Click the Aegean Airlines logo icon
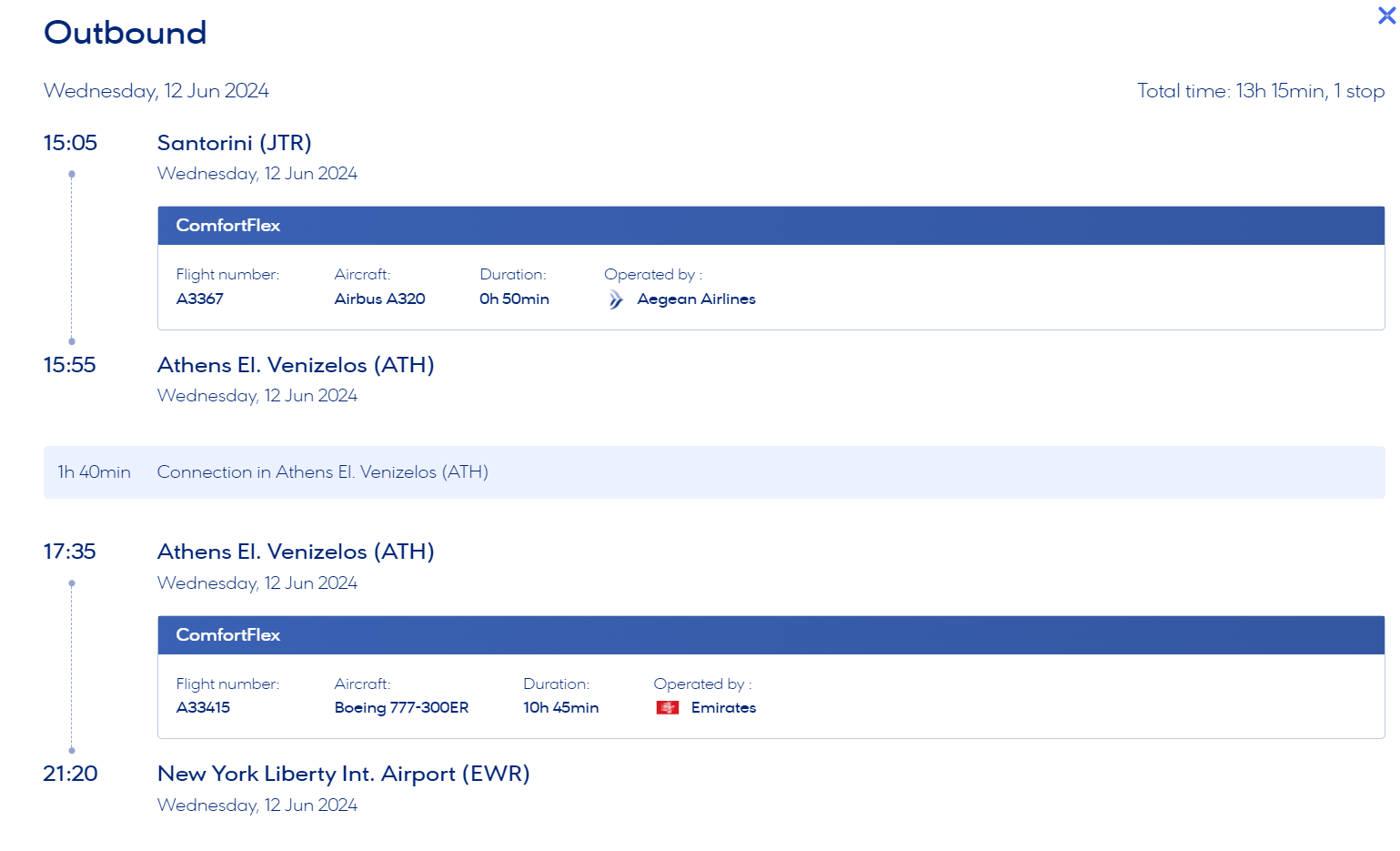This screenshot has width=1400, height=851. [616, 299]
